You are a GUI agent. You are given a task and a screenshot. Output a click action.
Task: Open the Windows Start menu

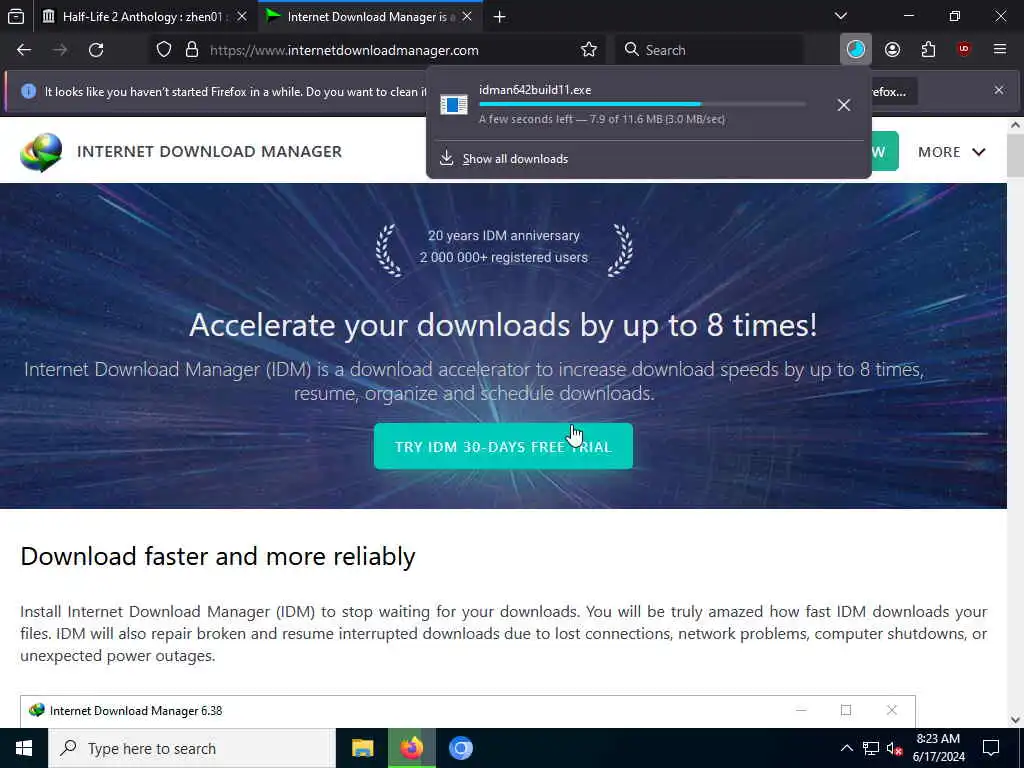coord(24,748)
